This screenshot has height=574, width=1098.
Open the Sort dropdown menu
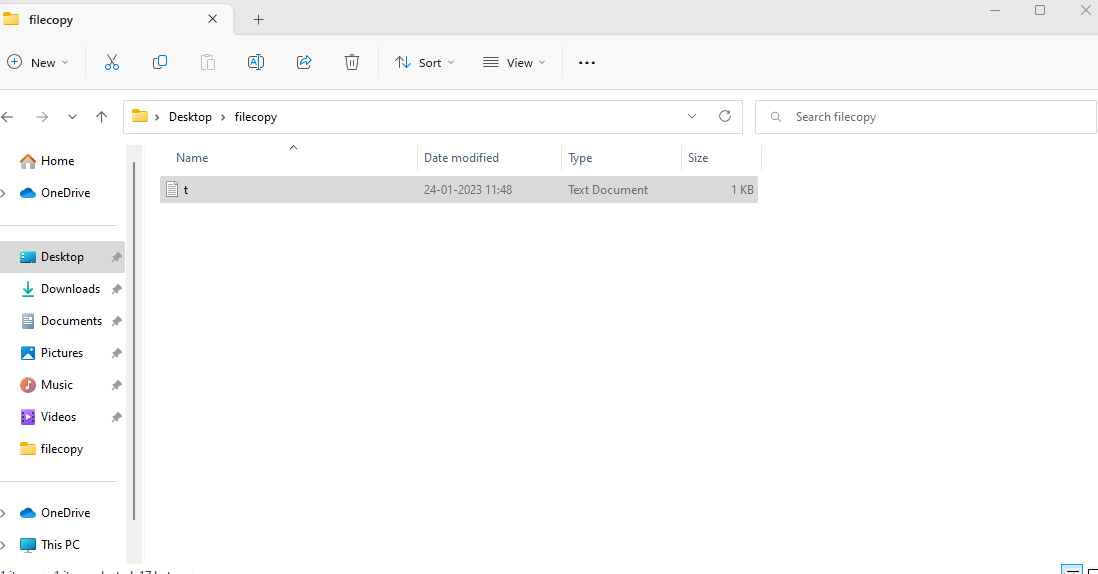pyautogui.click(x=424, y=62)
